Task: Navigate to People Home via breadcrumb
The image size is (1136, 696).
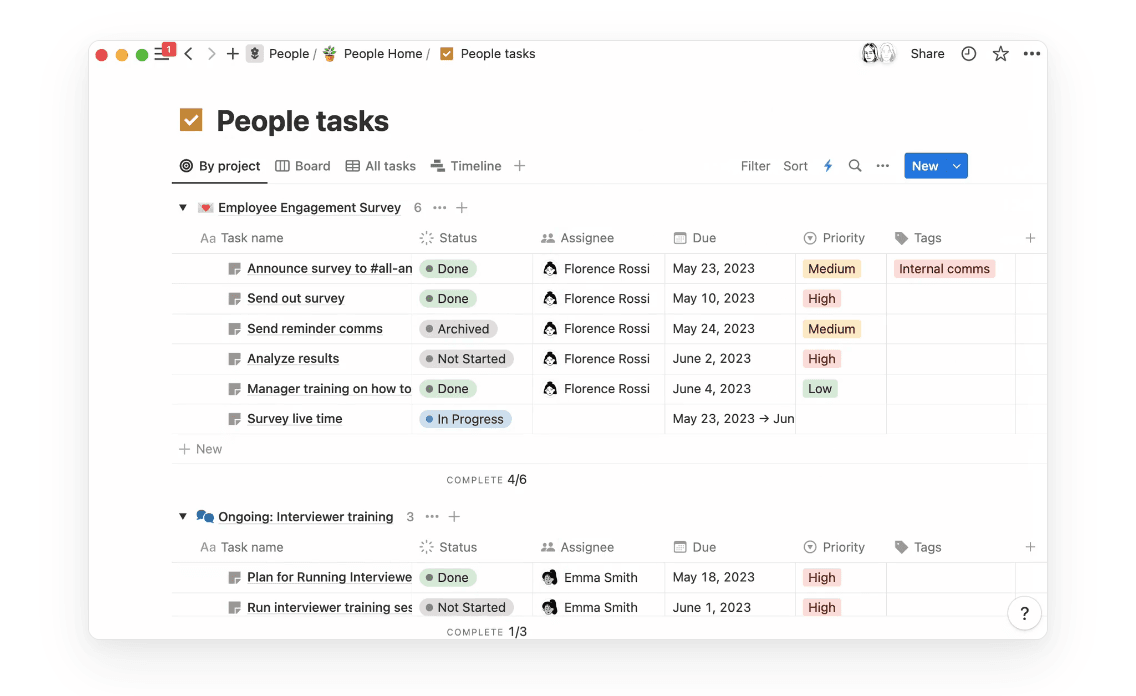Action: (x=382, y=53)
